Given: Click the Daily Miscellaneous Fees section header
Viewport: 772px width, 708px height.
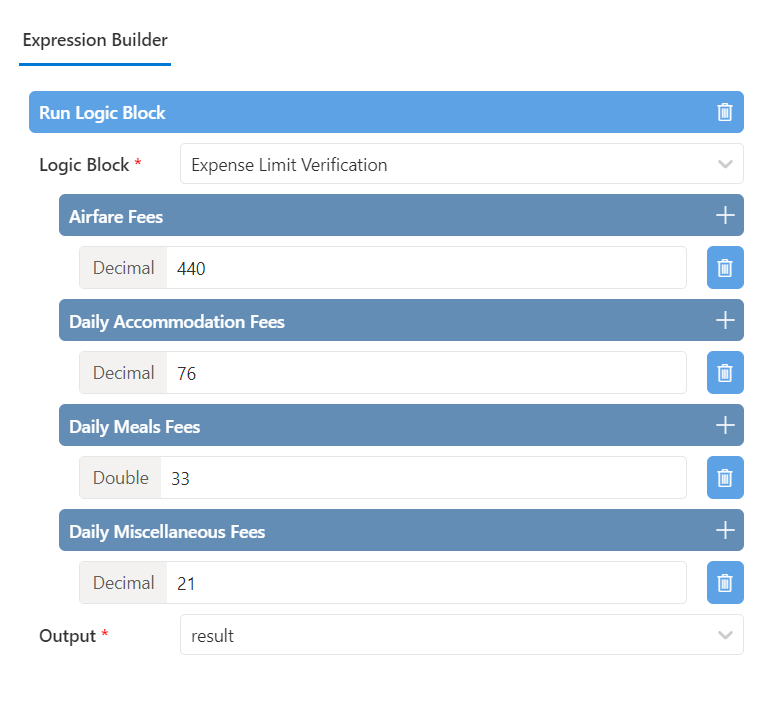Looking at the screenshot, I should 380,530.
